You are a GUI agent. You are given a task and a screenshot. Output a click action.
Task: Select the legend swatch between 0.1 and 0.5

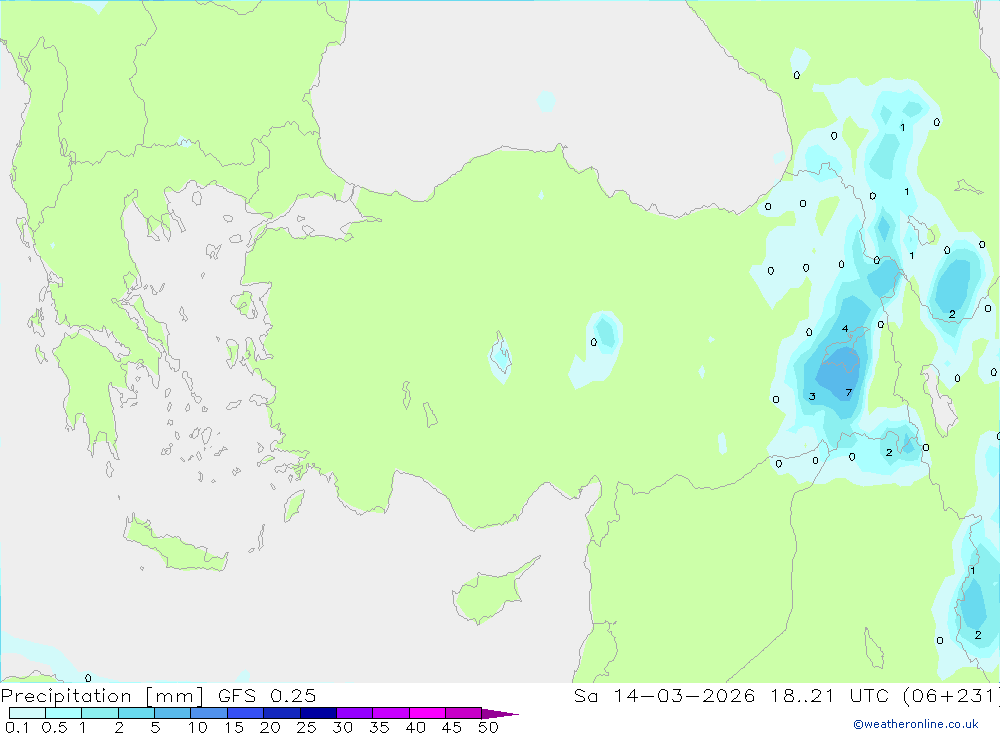(27, 713)
